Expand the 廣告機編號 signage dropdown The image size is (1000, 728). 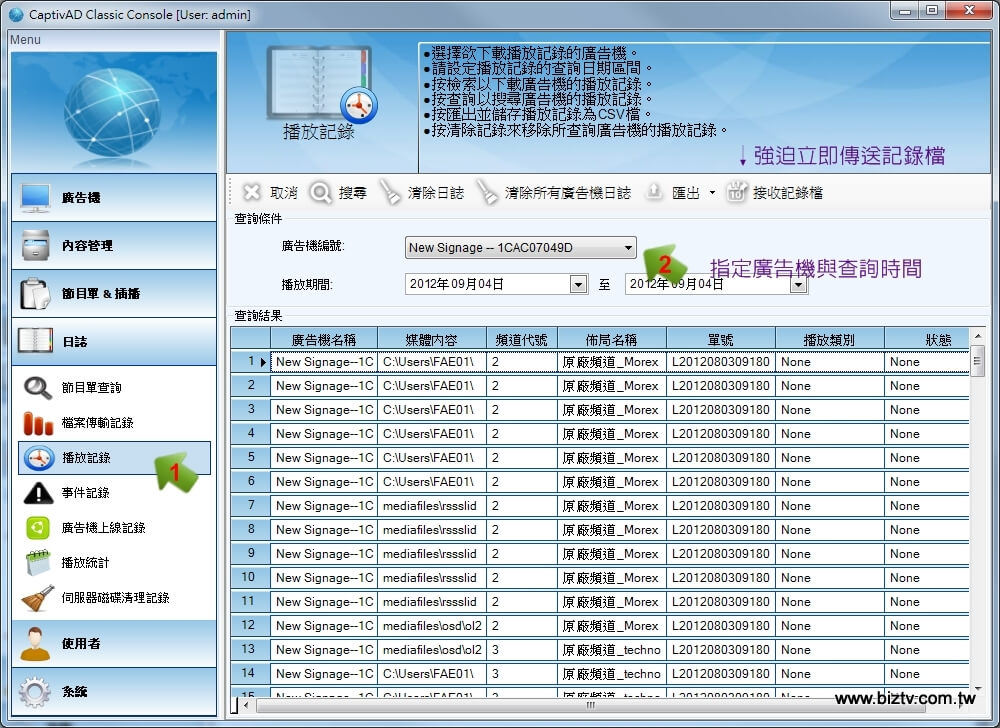click(x=628, y=247)
